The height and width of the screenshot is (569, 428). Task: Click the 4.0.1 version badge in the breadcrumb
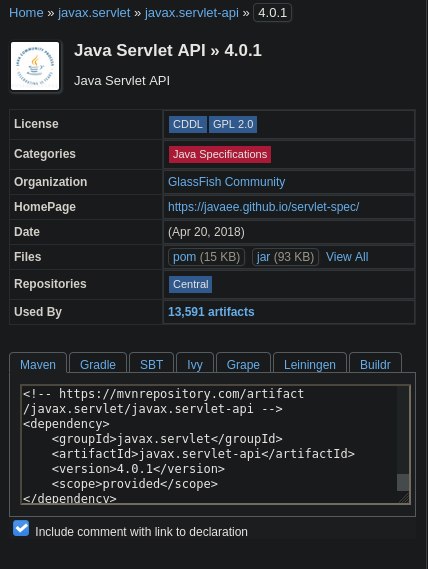click(272, 13)
